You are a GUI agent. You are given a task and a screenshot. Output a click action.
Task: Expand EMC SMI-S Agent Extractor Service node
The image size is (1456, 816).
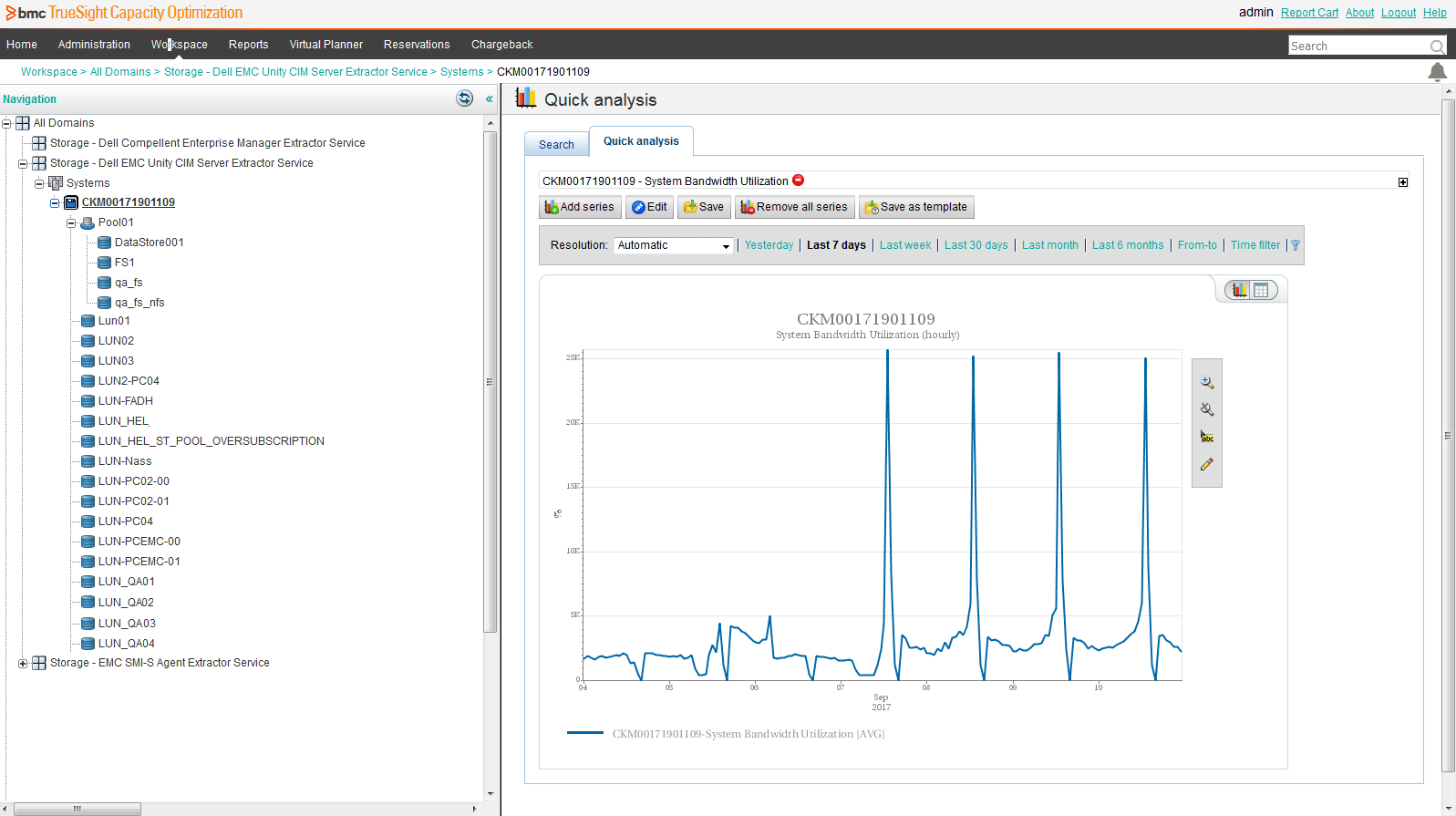click(x=23, y=664)
